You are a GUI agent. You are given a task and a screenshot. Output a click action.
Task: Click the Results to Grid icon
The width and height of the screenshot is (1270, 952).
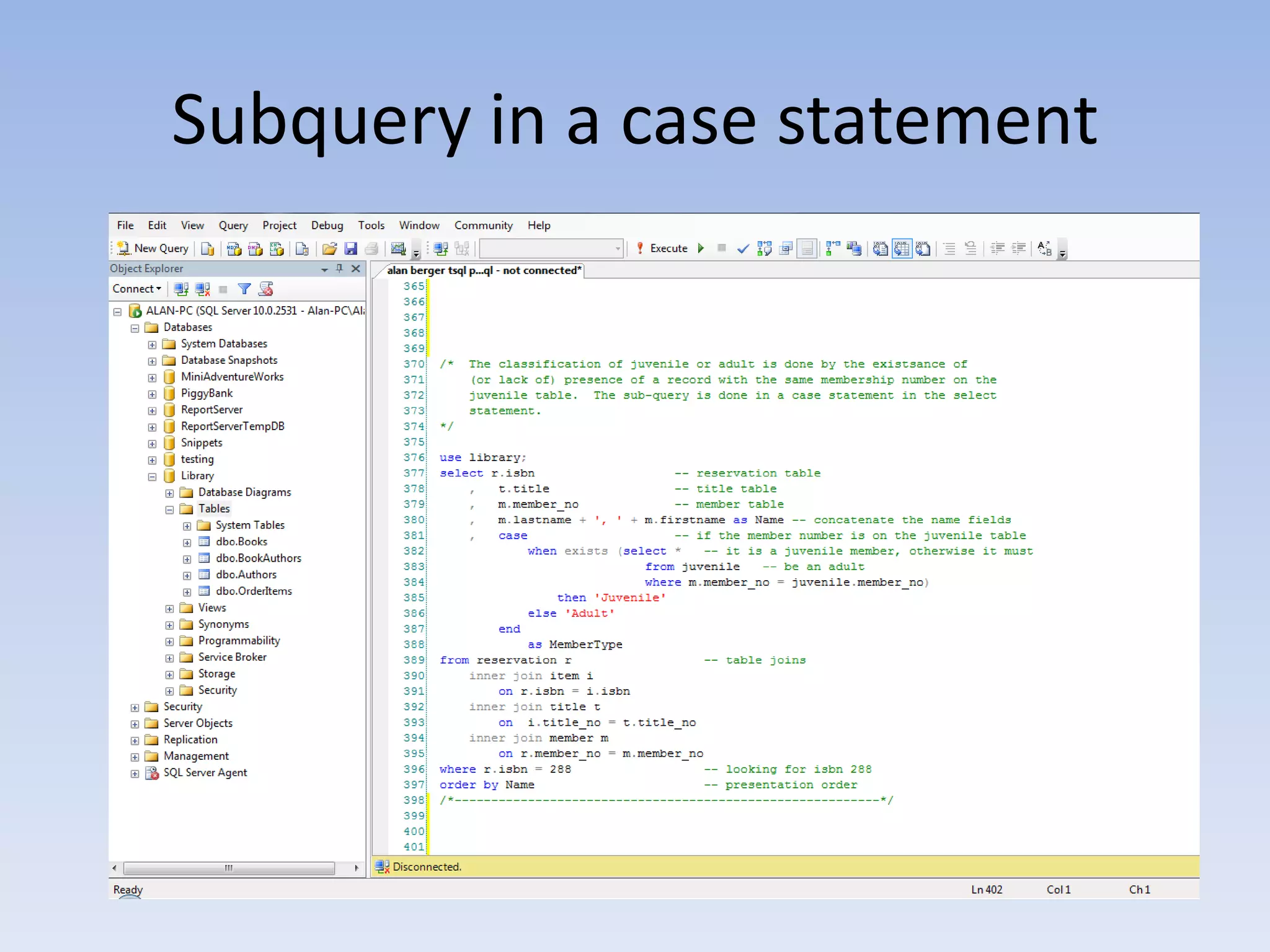tap(902, 249)
